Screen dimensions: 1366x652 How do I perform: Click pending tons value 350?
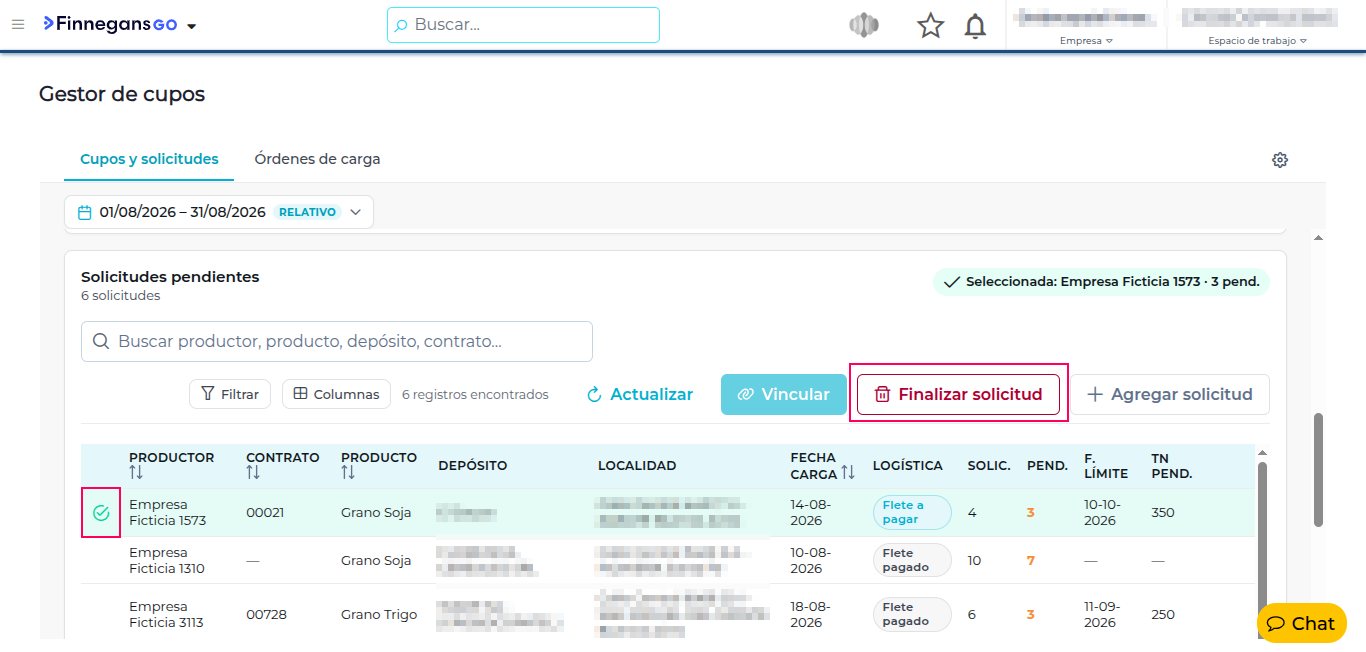click(1163, 512)
